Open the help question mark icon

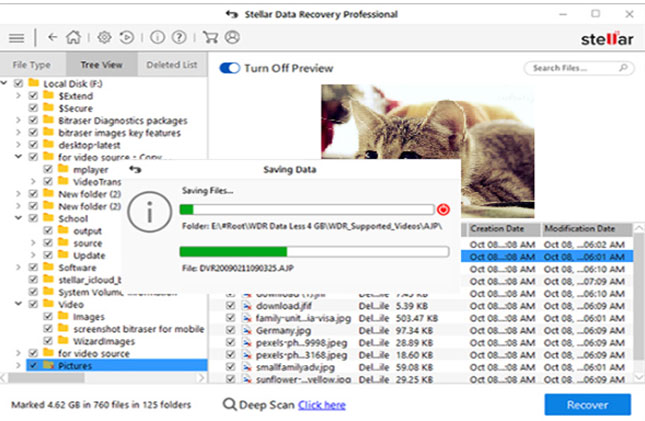(179, 37)
